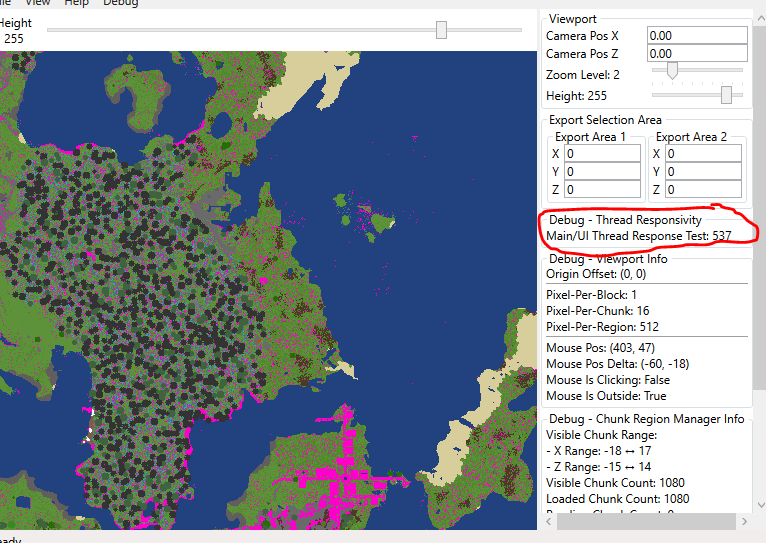Viewport: 766px width, 543px height.
Task: Click the horizontal scrollbar right arrow
Action: click(x=744, y=522)
